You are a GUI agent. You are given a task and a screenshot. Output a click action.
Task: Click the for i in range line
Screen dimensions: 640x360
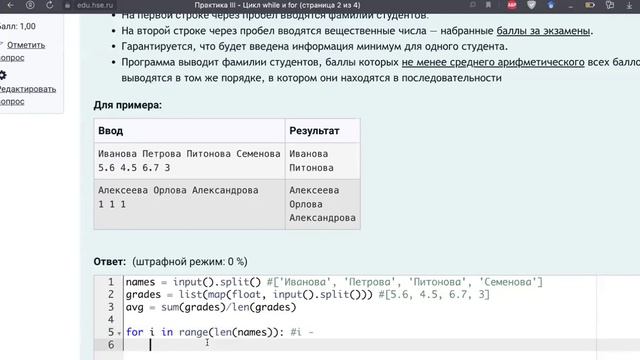coord(220,332)
